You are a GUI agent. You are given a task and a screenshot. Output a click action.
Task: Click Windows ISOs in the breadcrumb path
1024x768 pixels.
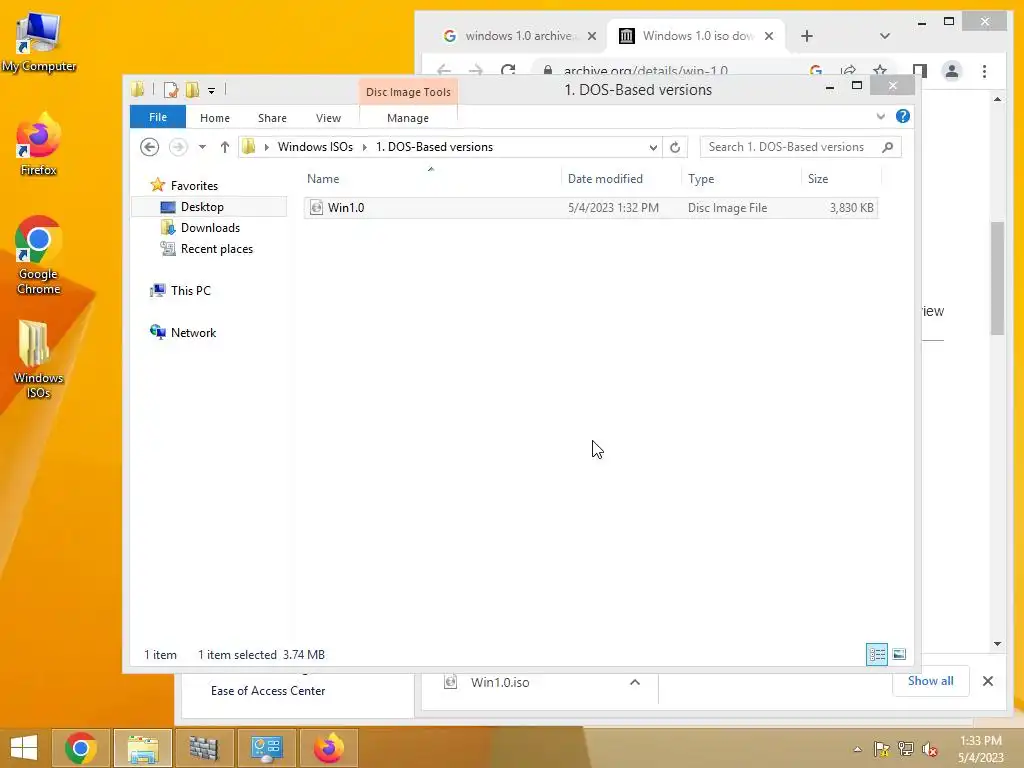point(315,147)
